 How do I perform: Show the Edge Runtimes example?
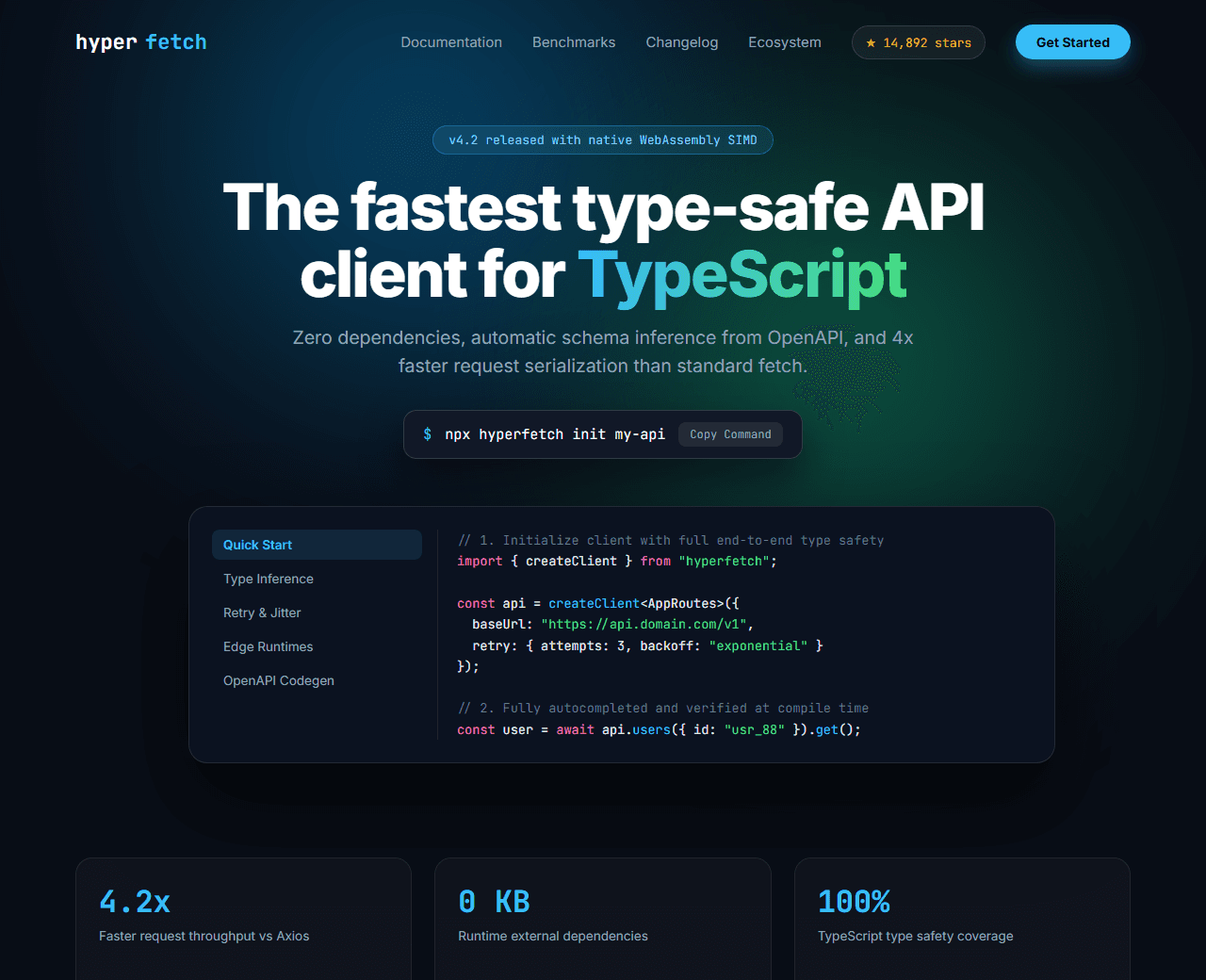pos(317,646)
